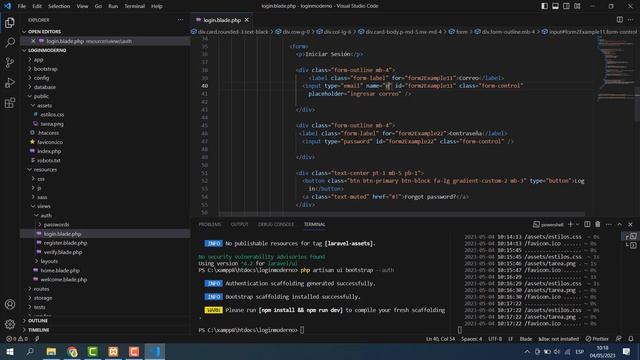Viewport: 640px width, 360px height.
Task: Open Explorer more actions ellipsis
Action: 180,20
